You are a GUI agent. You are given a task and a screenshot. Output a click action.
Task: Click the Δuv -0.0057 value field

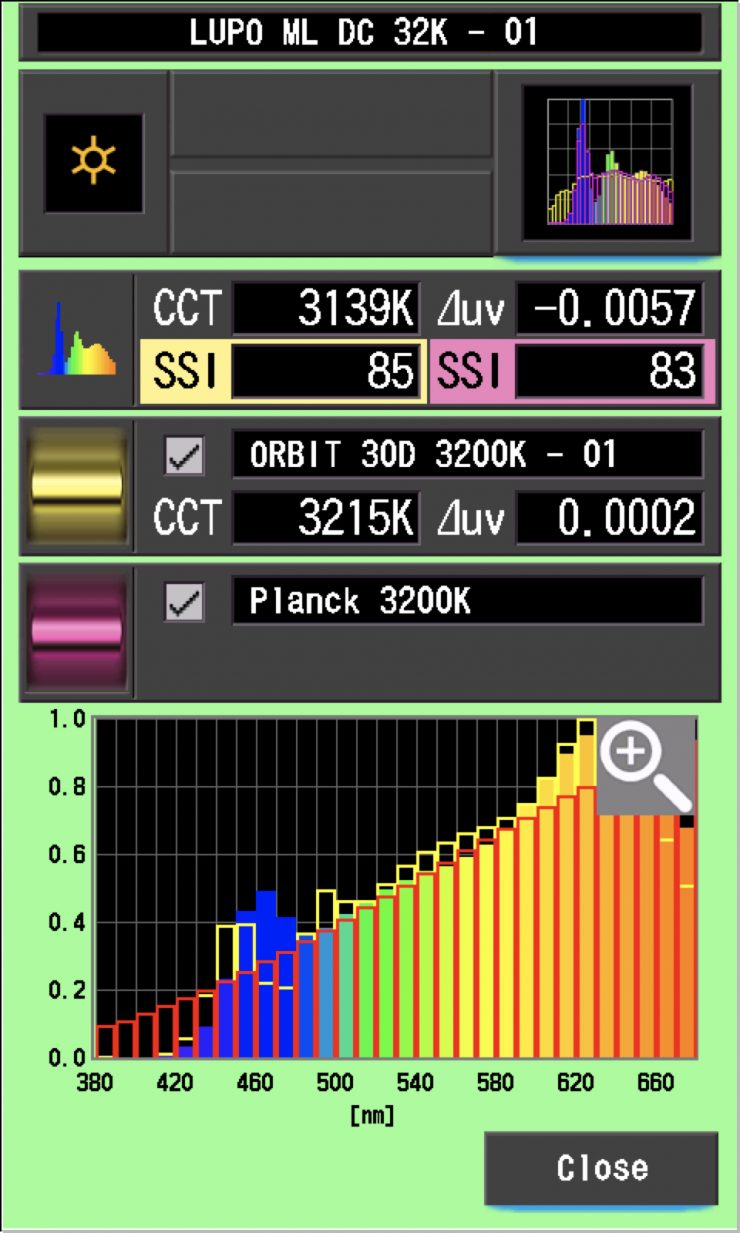pyautogui.click(x=609, y=311)
